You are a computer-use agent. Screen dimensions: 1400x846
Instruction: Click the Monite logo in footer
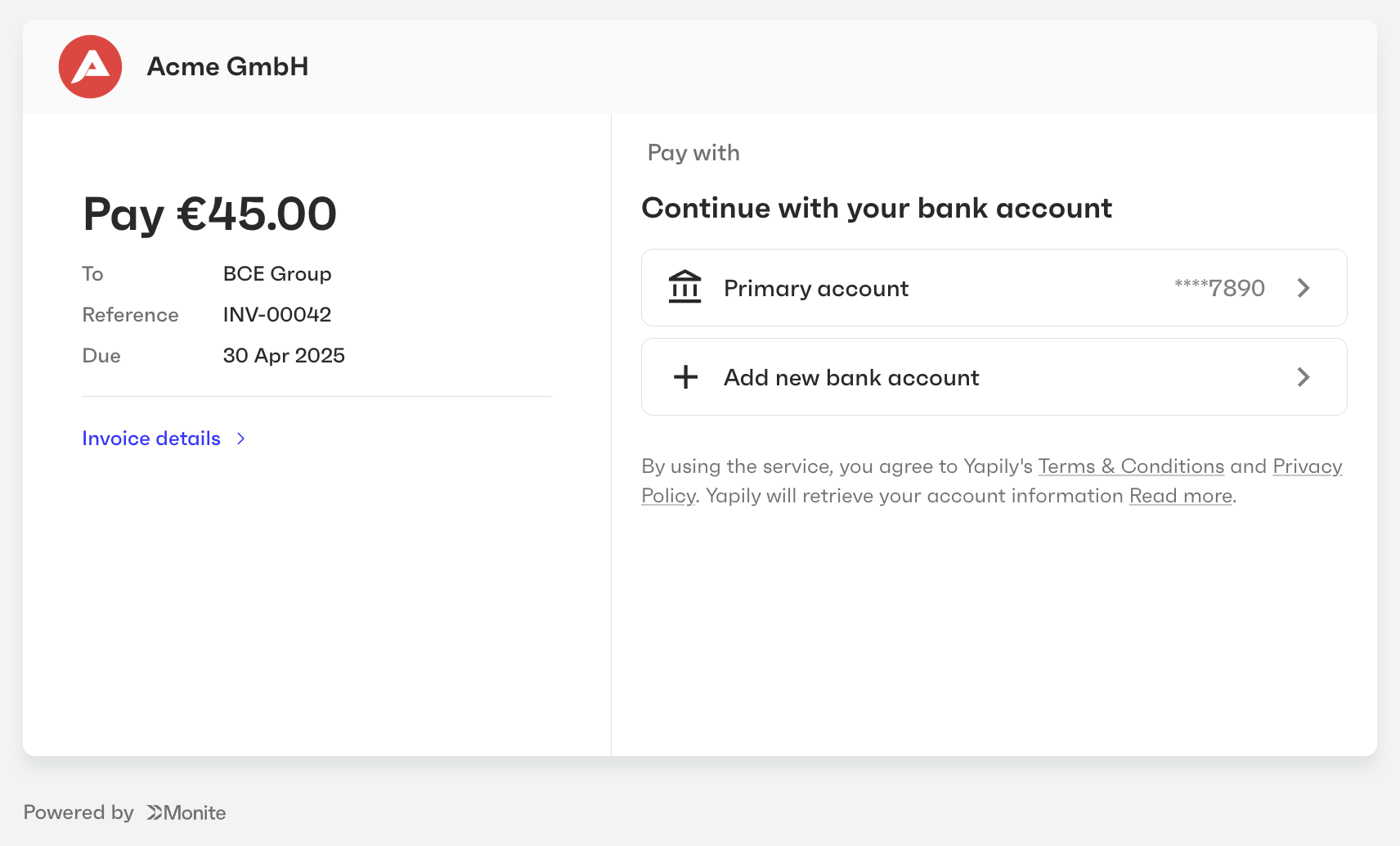pyautogui.click(x=186, y=812)
